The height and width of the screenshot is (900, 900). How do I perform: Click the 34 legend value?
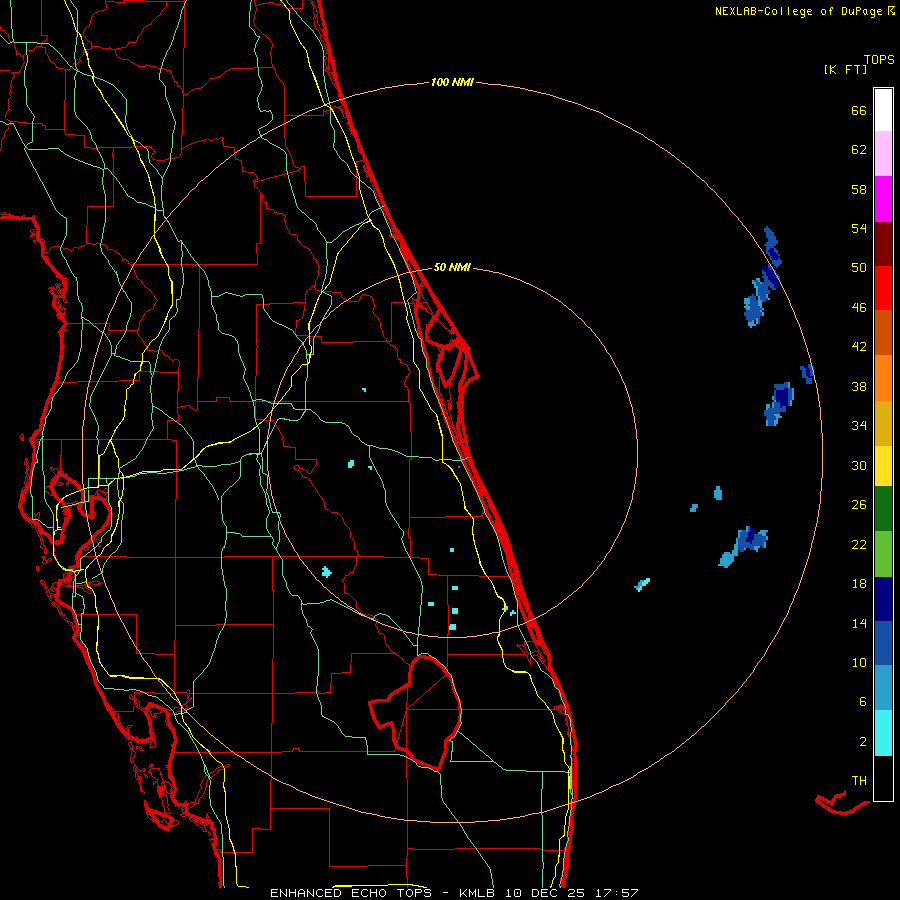pos(859,425)
